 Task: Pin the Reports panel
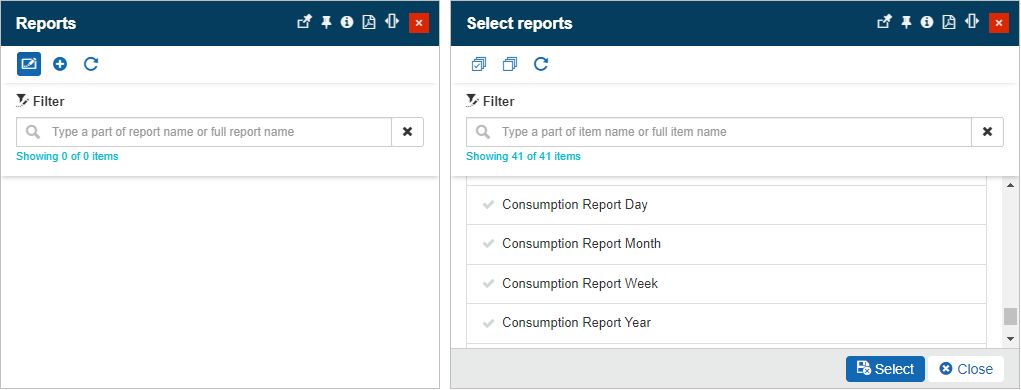tap(326, 23)
